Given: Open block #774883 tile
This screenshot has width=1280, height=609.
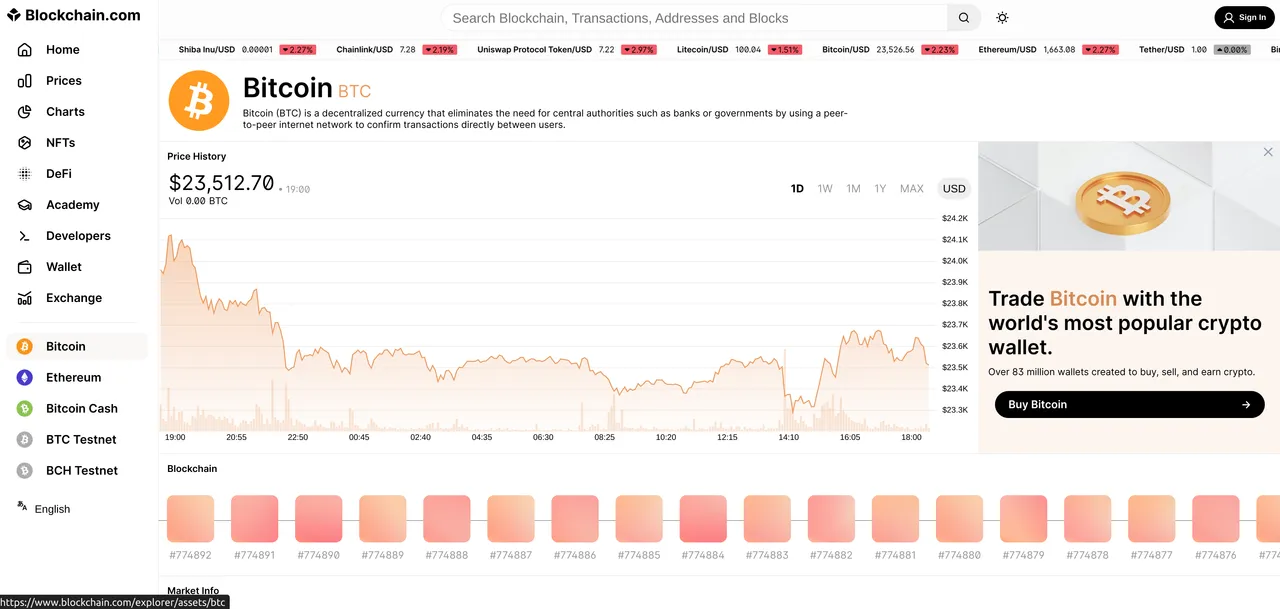Looking at the screenshot, I should [767, 519].
